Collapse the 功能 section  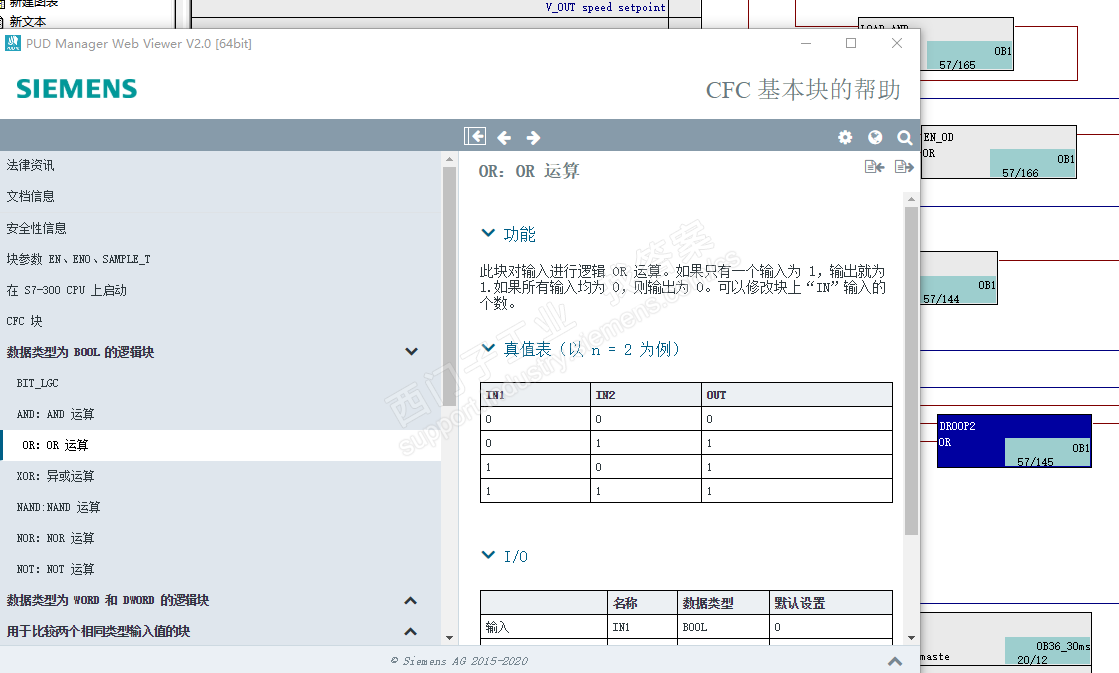(488, 233)
